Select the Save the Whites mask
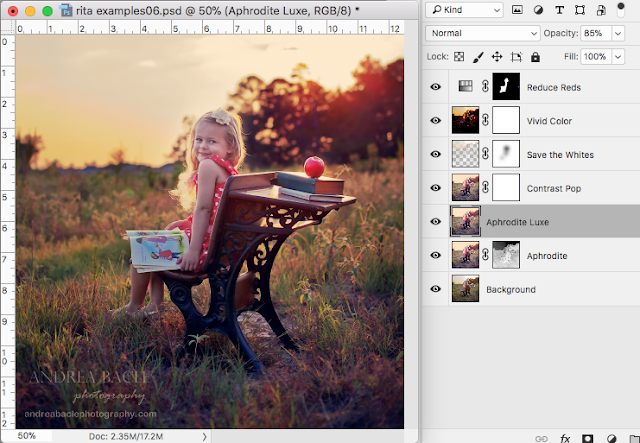This screenshot has height=443, width=640. click(x=506, y=154)
